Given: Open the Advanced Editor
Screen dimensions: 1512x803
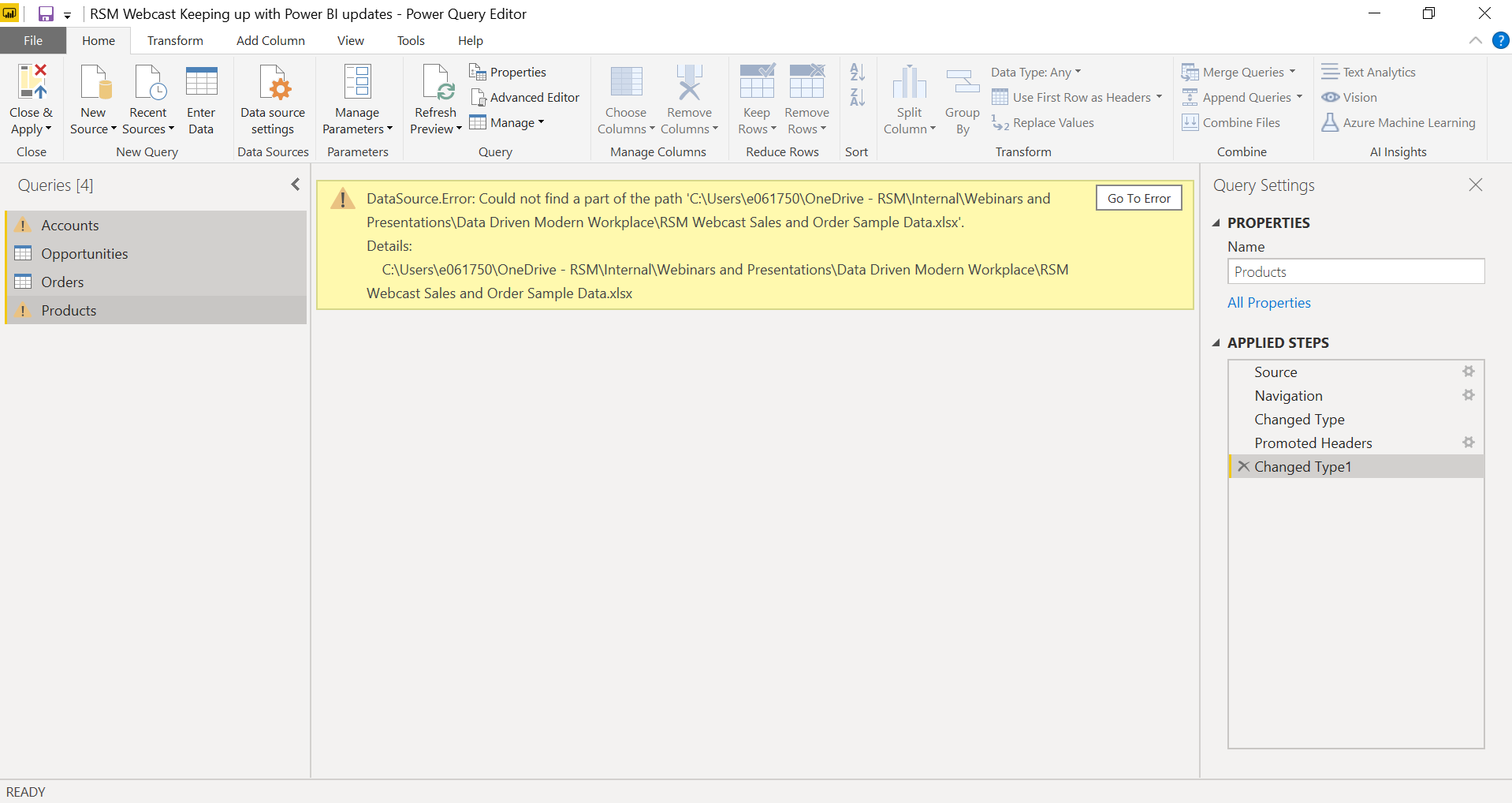Looking at the screenshot, I should click(x=525, y=98).
